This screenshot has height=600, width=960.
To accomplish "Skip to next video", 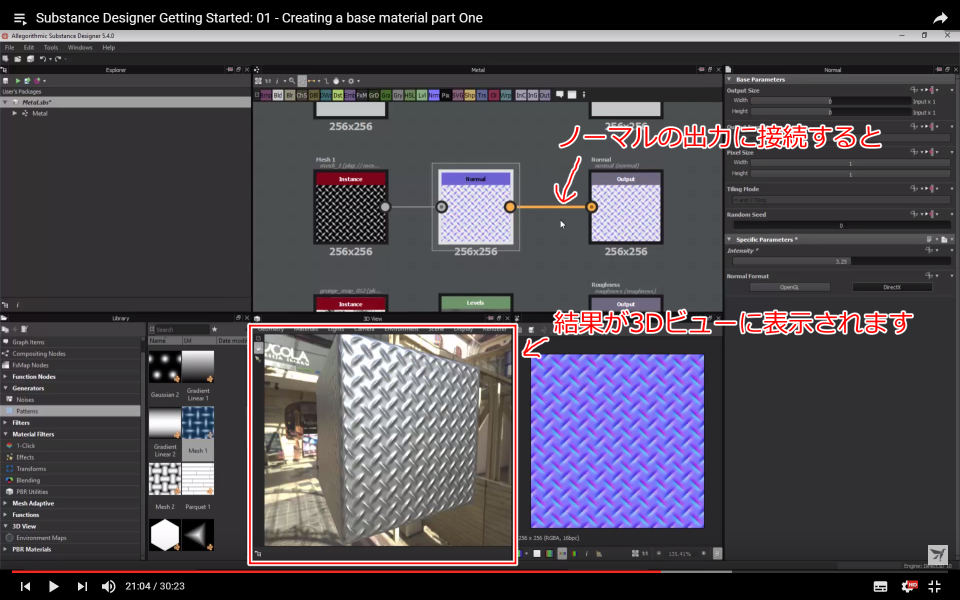I will [x=82, y=587].
